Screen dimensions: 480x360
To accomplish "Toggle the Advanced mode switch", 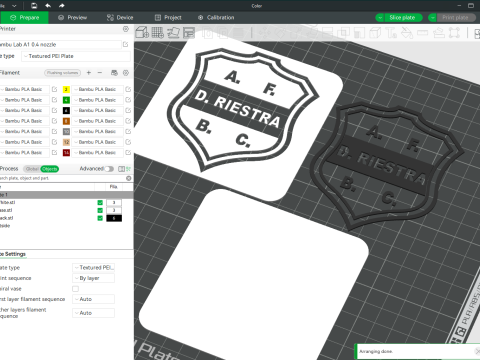I will pos(109,169).
